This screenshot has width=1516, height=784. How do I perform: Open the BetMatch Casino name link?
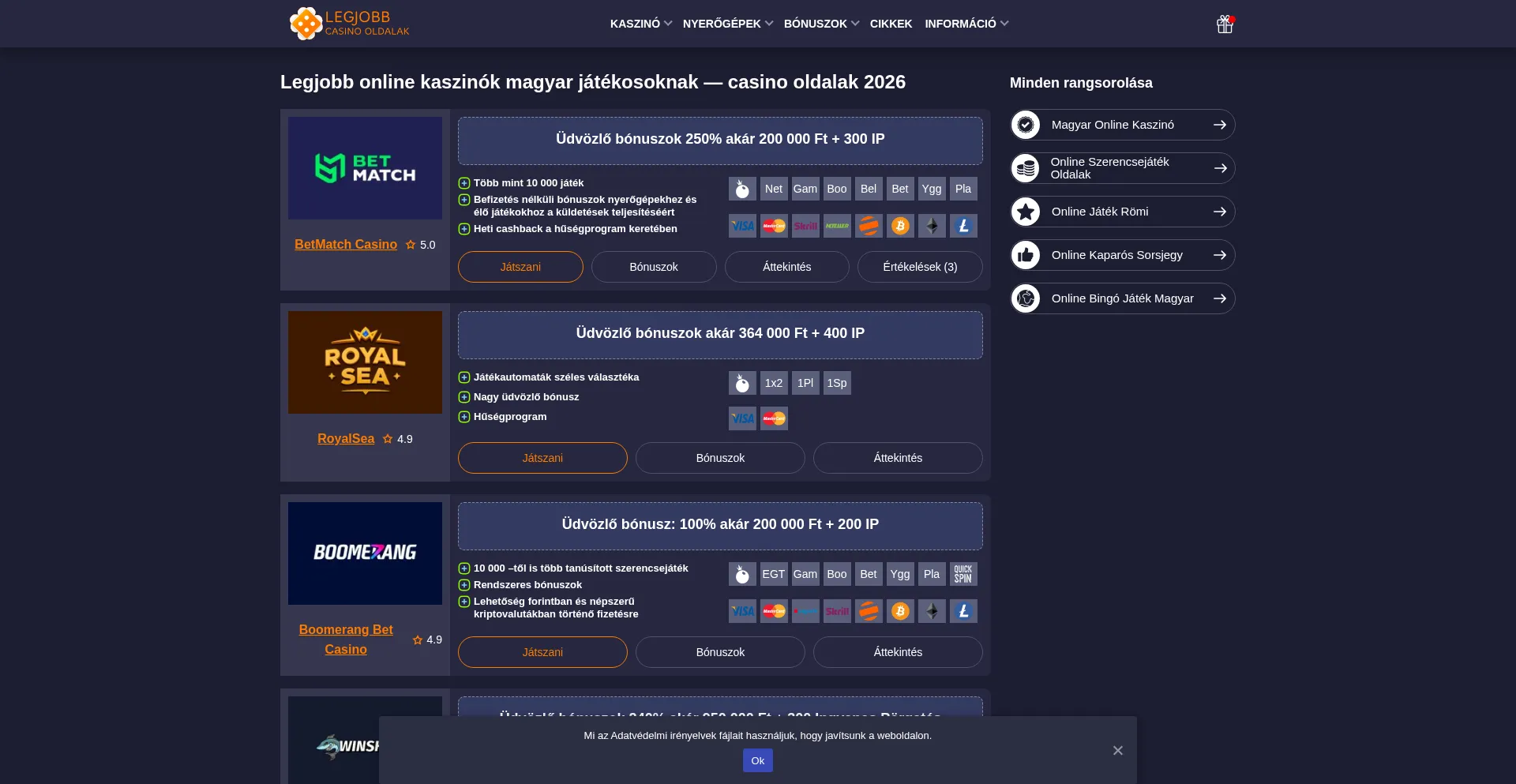[346, 245]
